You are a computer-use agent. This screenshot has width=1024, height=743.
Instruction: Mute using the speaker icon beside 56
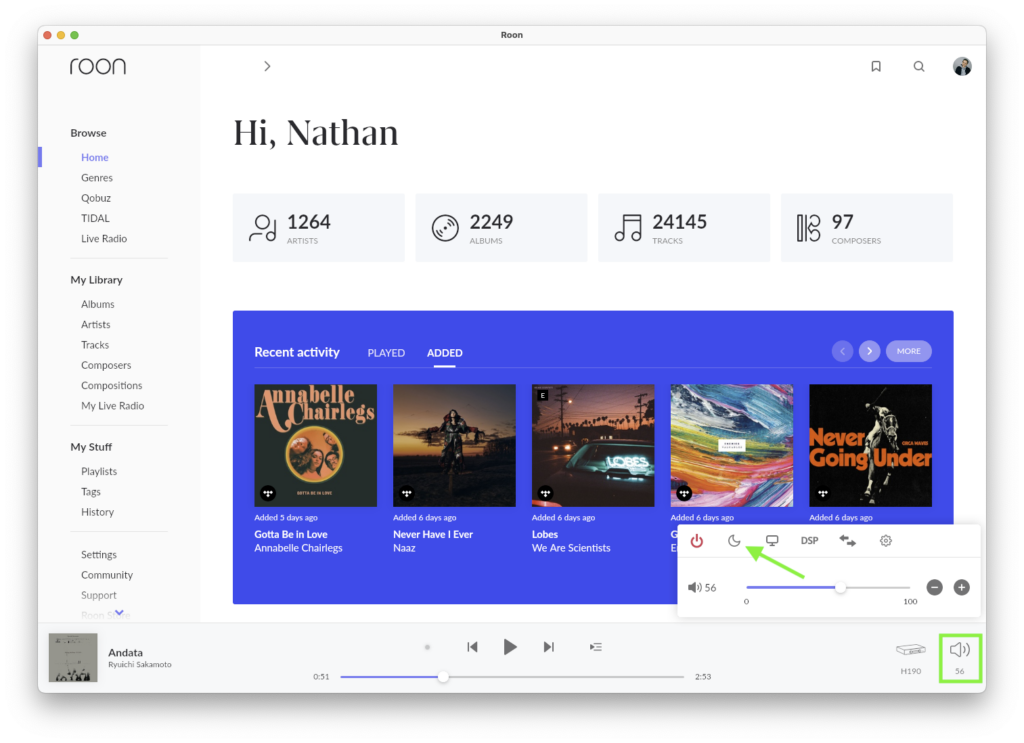694,588
